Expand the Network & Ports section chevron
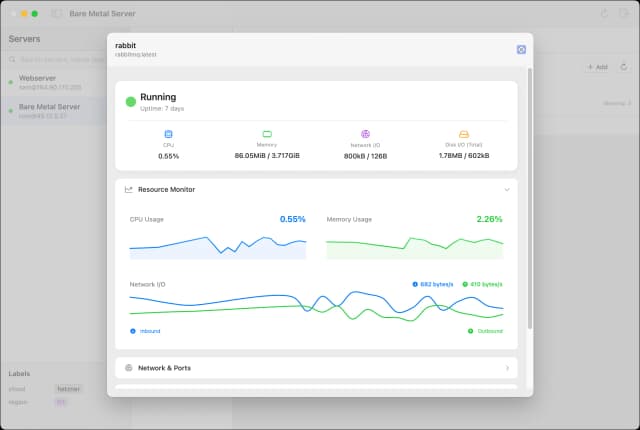Screen dimensions: 640x430 (x=507, y=368)
